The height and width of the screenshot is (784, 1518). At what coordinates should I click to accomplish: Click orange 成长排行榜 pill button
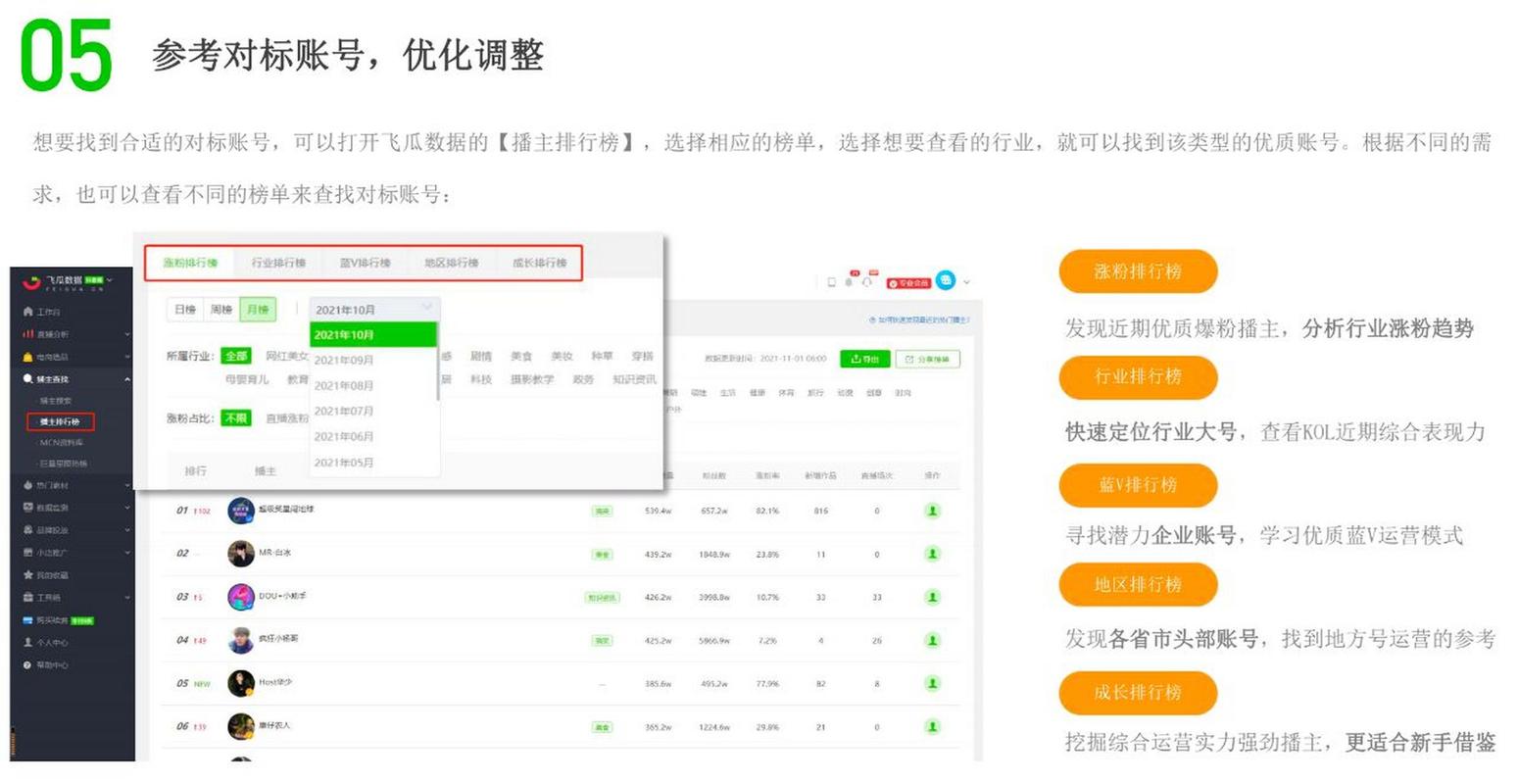(1138, 693)
